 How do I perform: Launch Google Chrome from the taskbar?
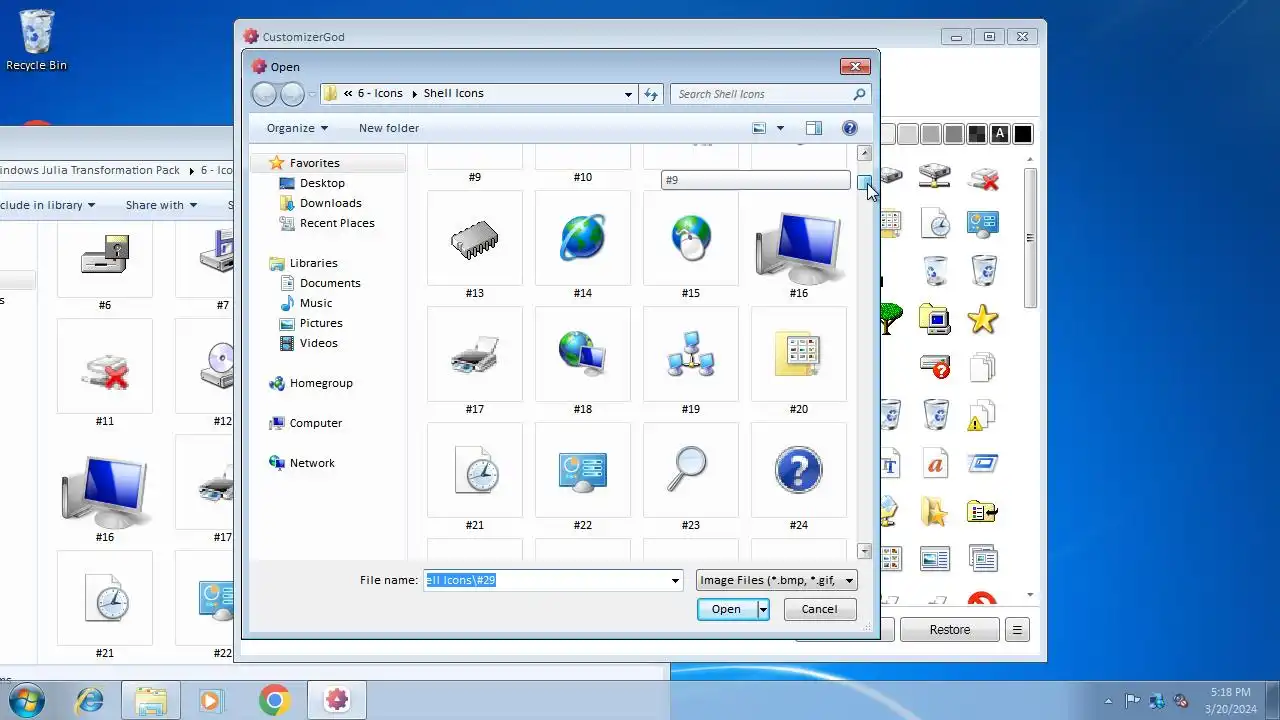[274, 700]
